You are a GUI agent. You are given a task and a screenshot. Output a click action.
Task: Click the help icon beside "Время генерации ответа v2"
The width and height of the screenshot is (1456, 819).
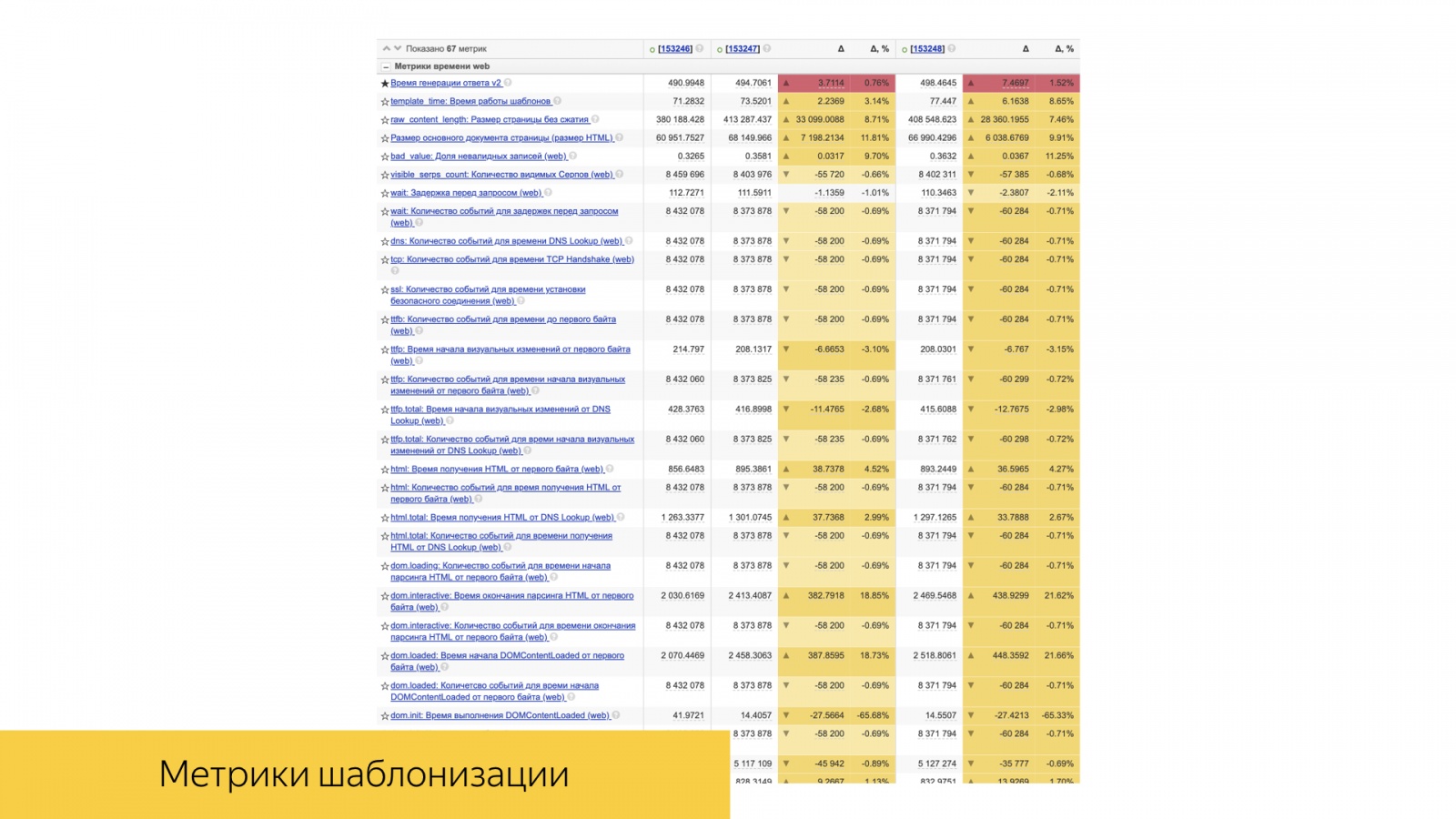point(509,83)
